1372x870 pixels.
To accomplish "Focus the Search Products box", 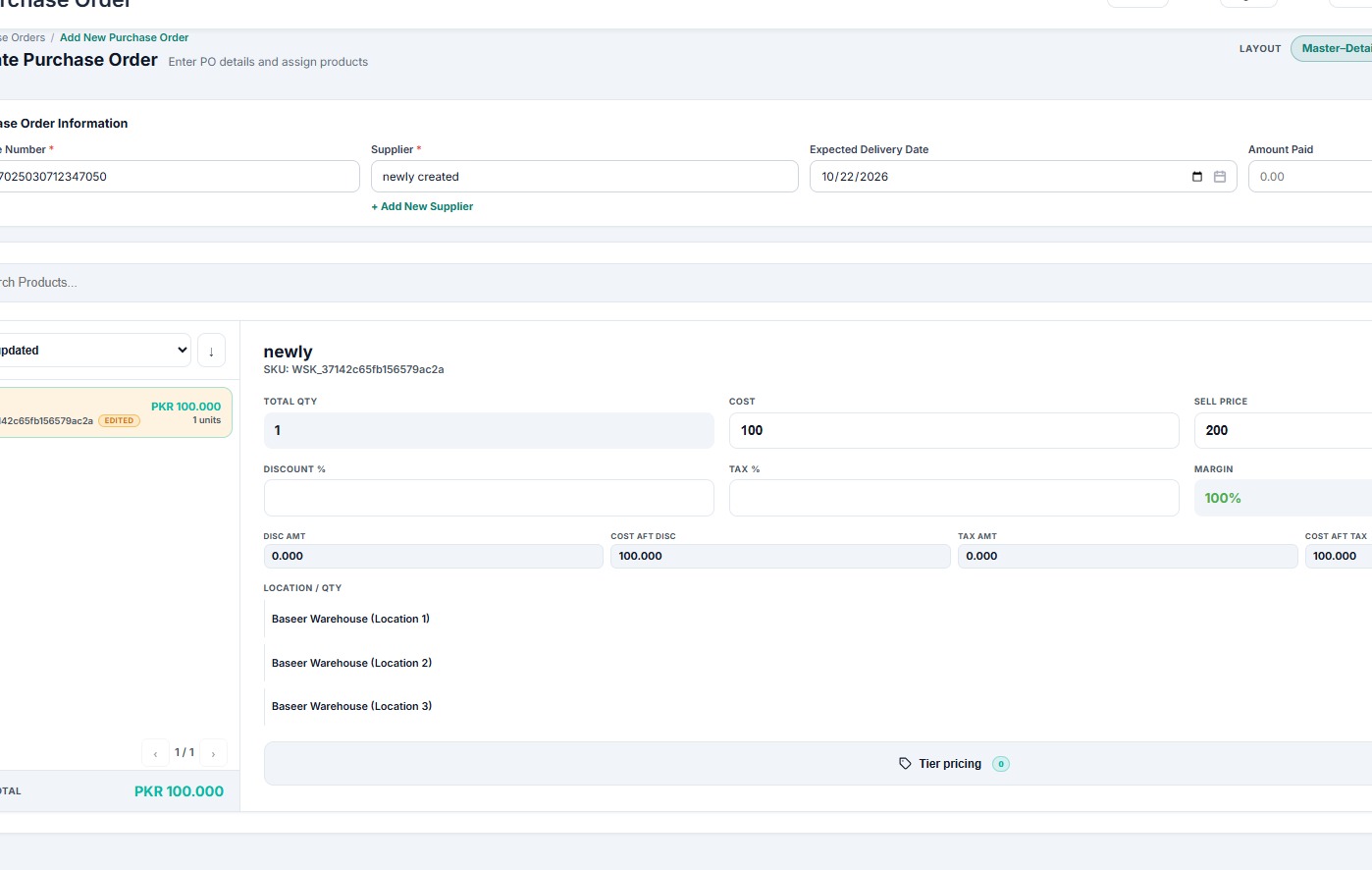I will (686, 283).
